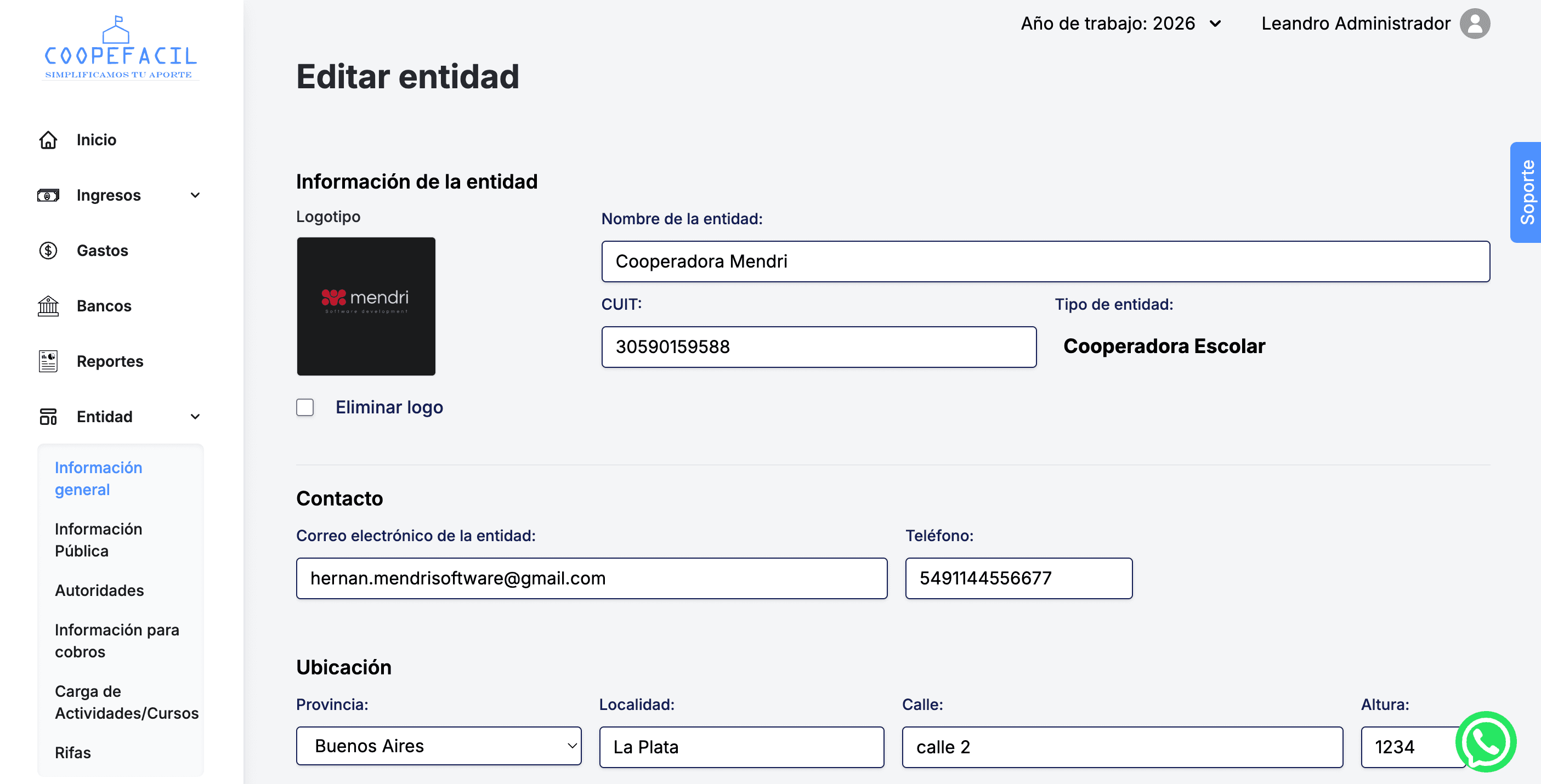The height and width of the screenshot is (784, 1541).
Task: Open the Provincia dropdown
Action: (x=438, y=746)
